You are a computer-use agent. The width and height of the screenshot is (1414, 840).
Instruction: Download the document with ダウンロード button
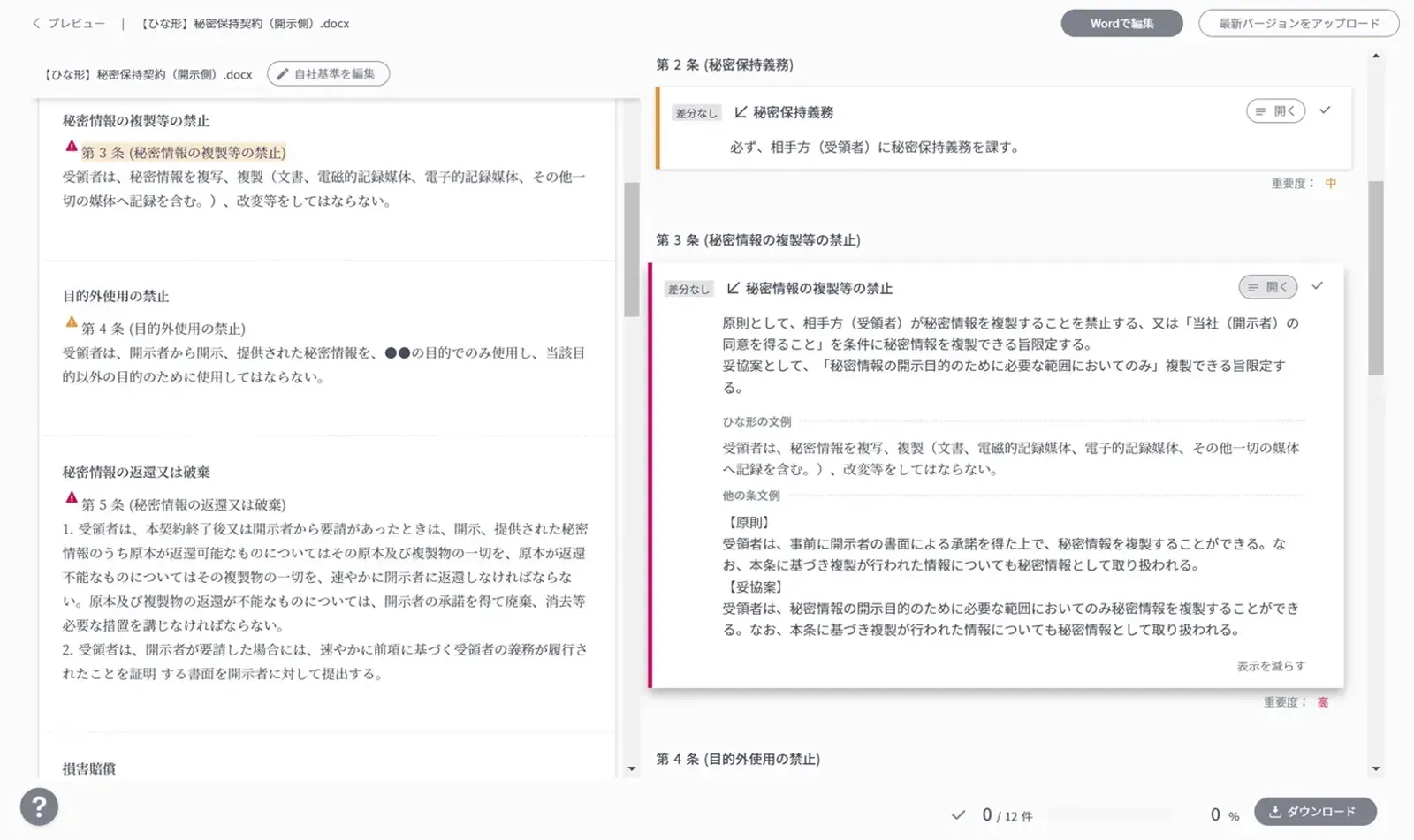pyautogui.click(x=1314, y=812)
